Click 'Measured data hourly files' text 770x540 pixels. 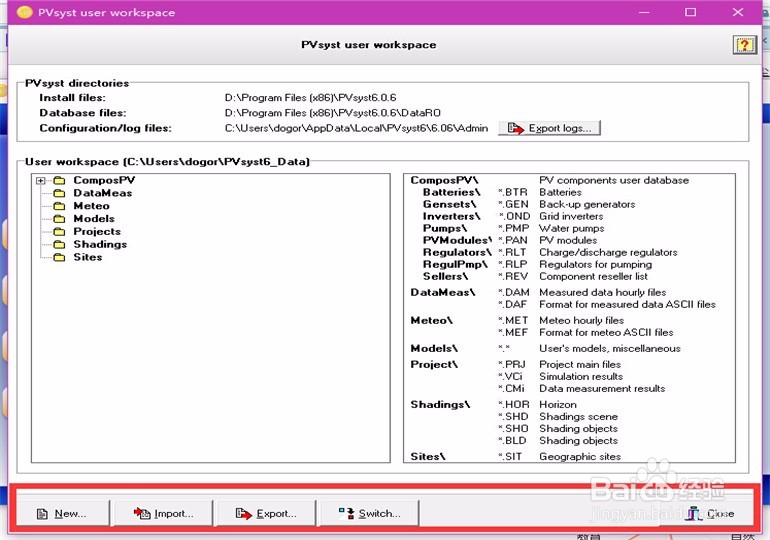[603, 293]
